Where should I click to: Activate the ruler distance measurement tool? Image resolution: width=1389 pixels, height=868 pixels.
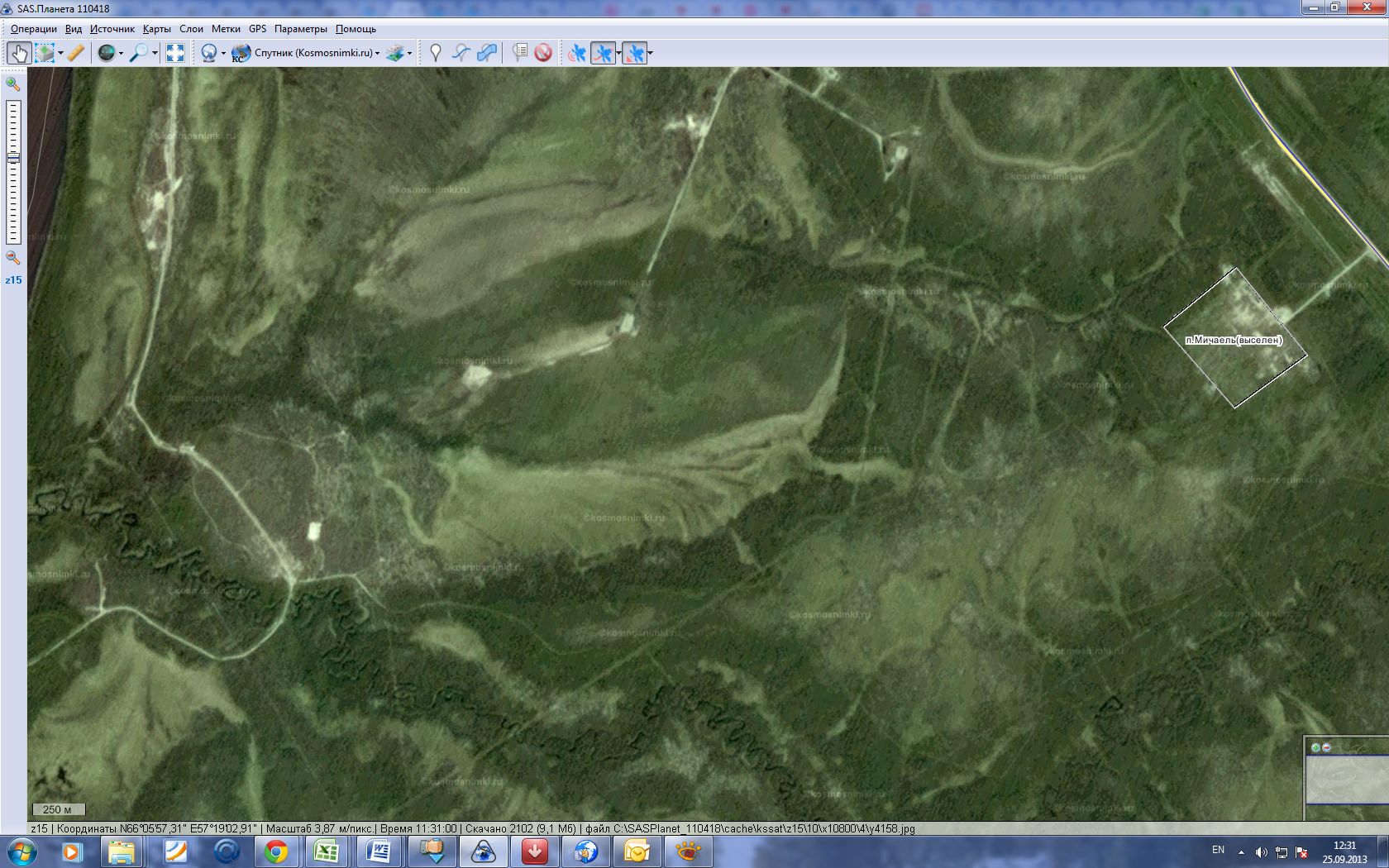click(75, 53)
